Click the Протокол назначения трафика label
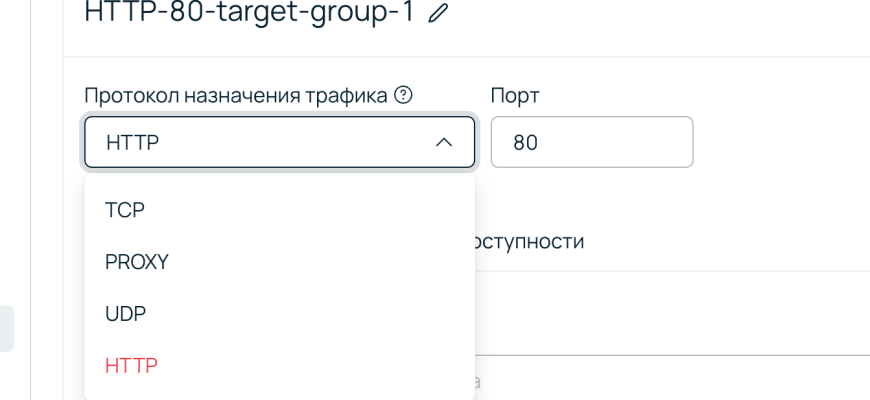870x400 pixels. [237, 95]
